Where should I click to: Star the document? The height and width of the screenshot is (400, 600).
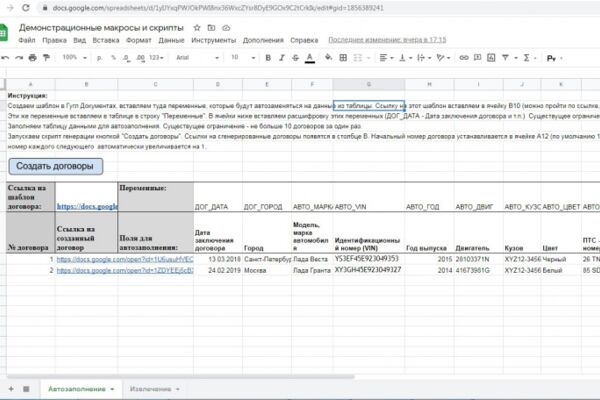(197, 28)
